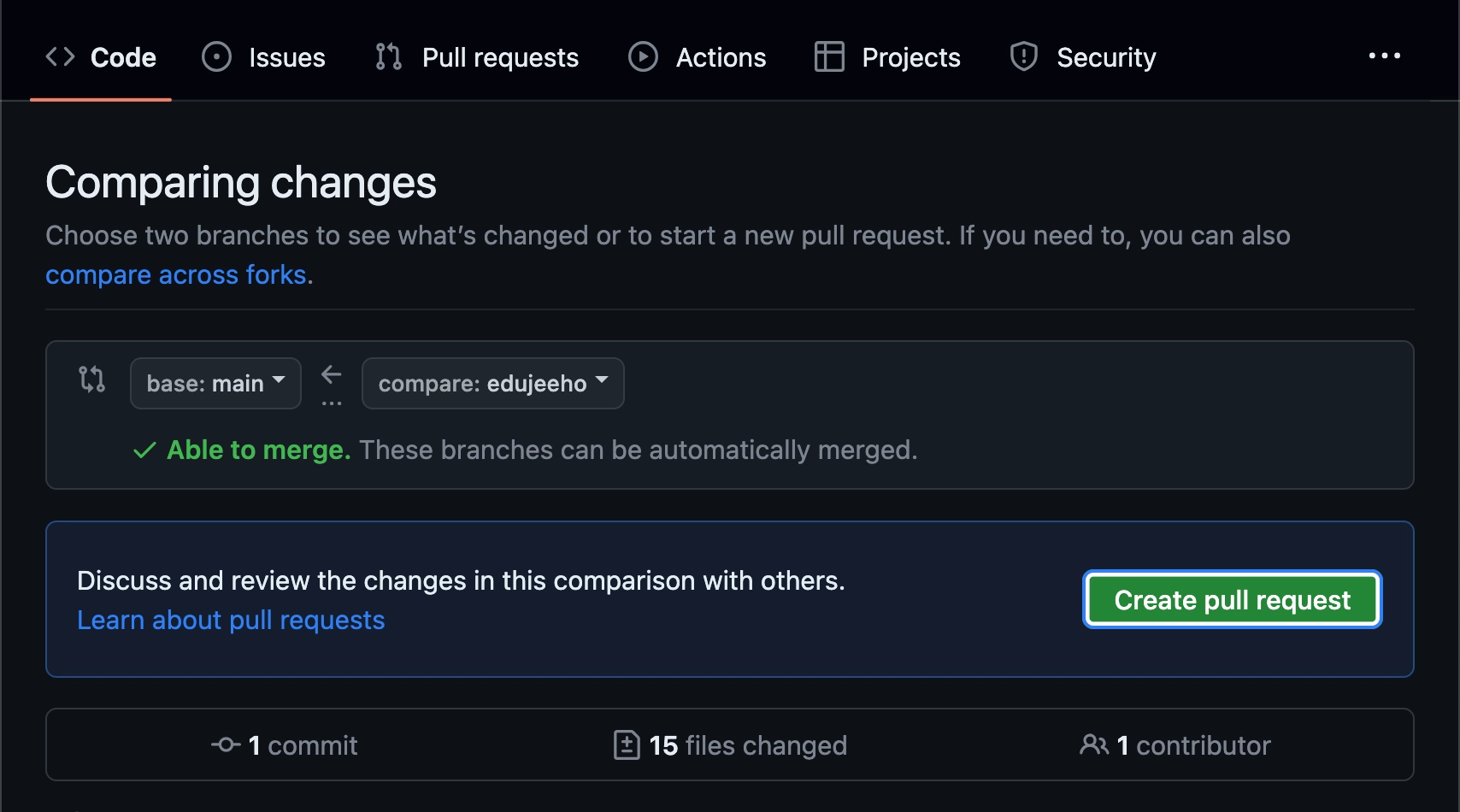This screenshot has width=1460, height=812.
Task: Click the contributors people icon
Action: pyautogui.click(x=1093, y=745)
